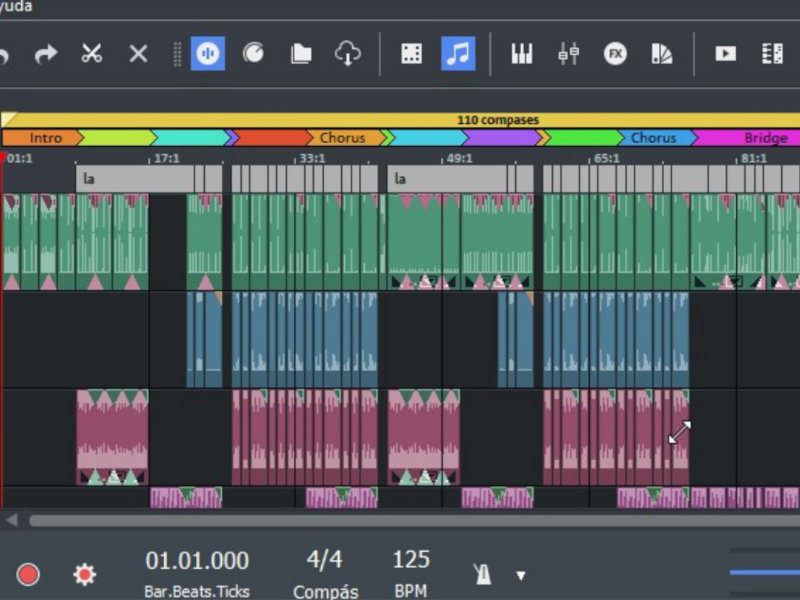
Task: Click the cloud download icon
Action: pyautogui.click(x=347, y=54)
